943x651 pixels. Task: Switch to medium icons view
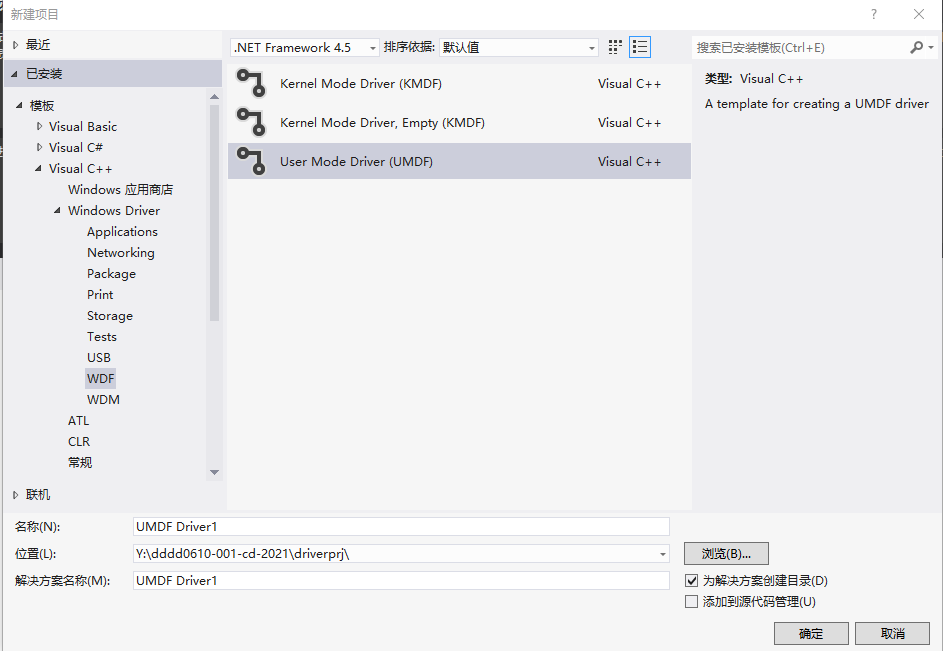(x=614, y=46)
